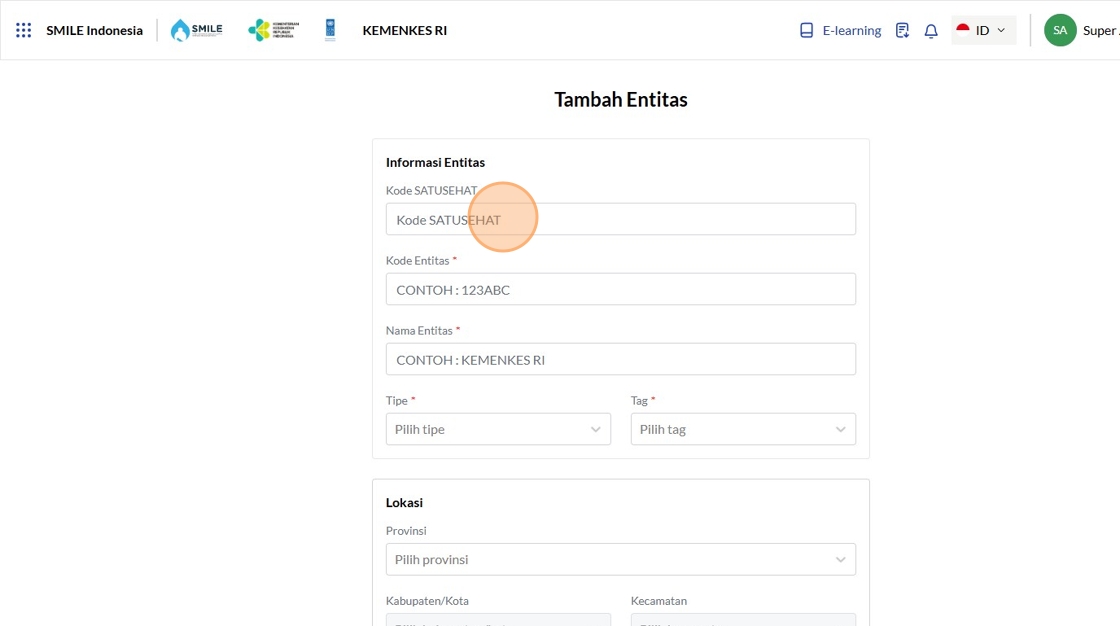This screenshot has width=1120, height=626.
Task: Click the SMILE Indonesia title
Action: click(x=94, y=31)
